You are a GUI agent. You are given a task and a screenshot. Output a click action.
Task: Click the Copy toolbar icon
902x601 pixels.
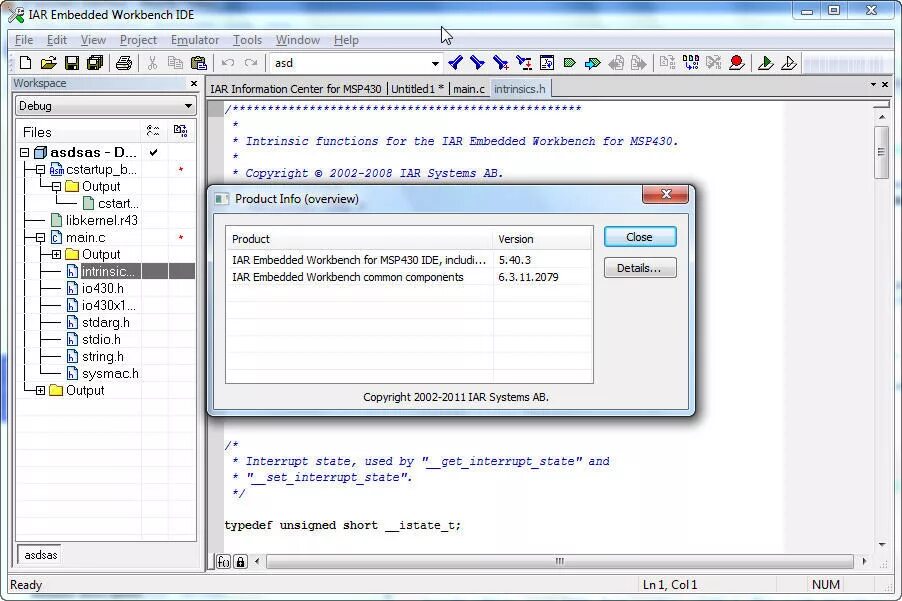pyautogui.click(x=175, y=63)
